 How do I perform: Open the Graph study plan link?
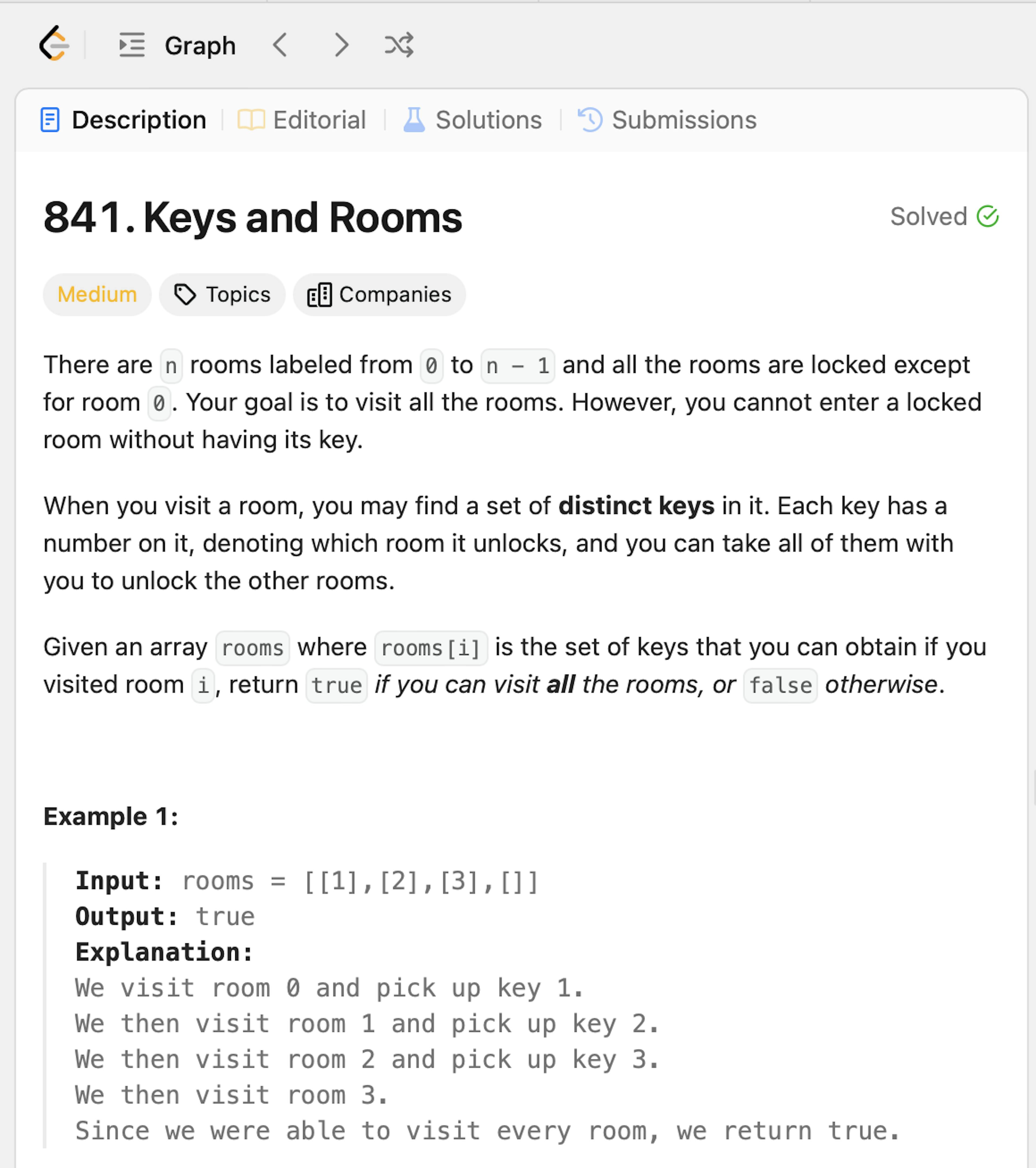point(200,46)
